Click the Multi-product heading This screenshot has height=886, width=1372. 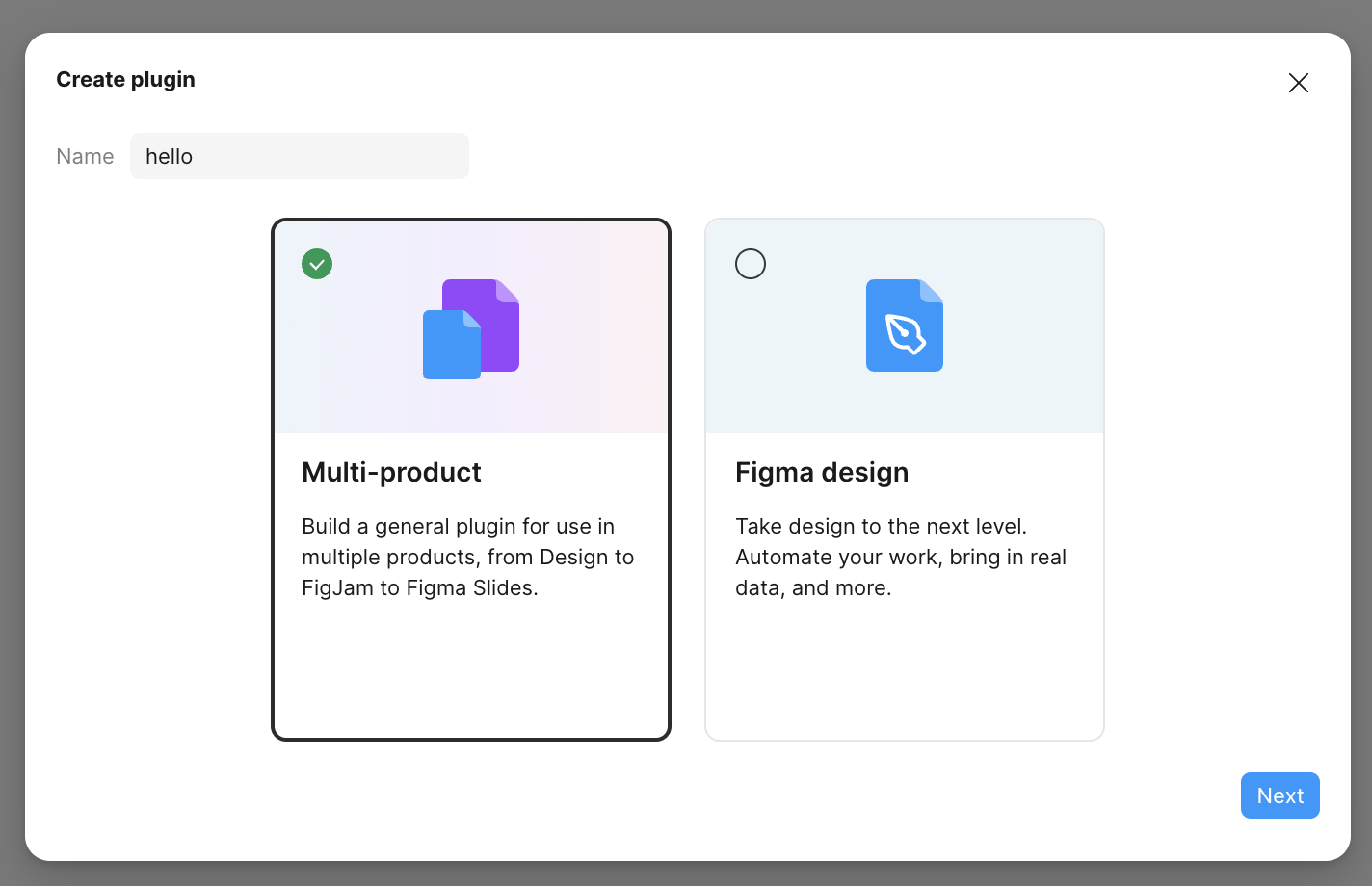[x=391, y=472]
